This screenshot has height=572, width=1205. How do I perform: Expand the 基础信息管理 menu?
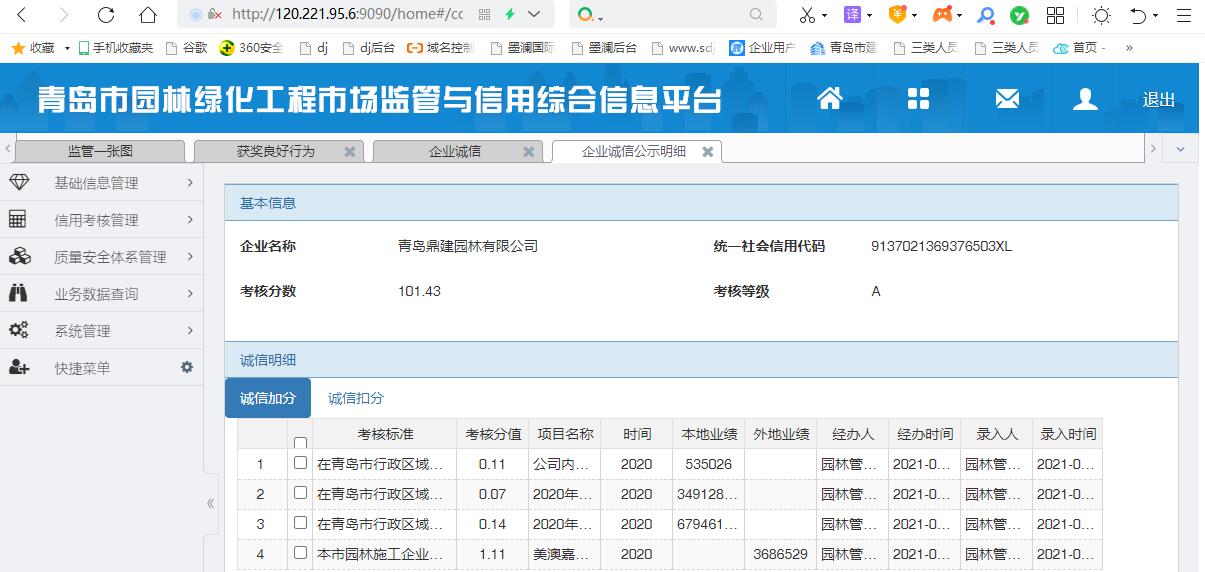click(100, 183)
